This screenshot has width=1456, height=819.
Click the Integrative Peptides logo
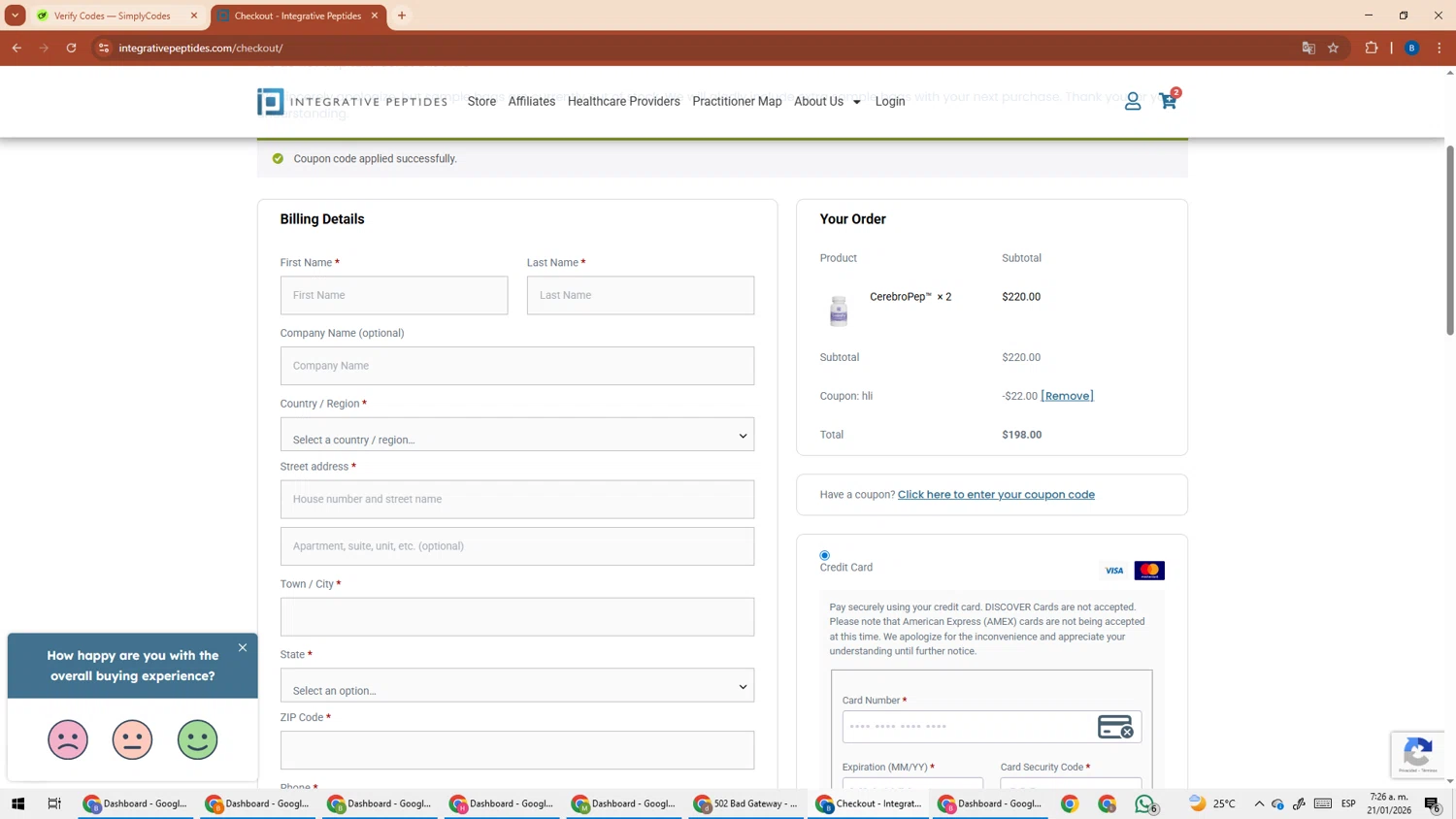click(x=352, y=101)
